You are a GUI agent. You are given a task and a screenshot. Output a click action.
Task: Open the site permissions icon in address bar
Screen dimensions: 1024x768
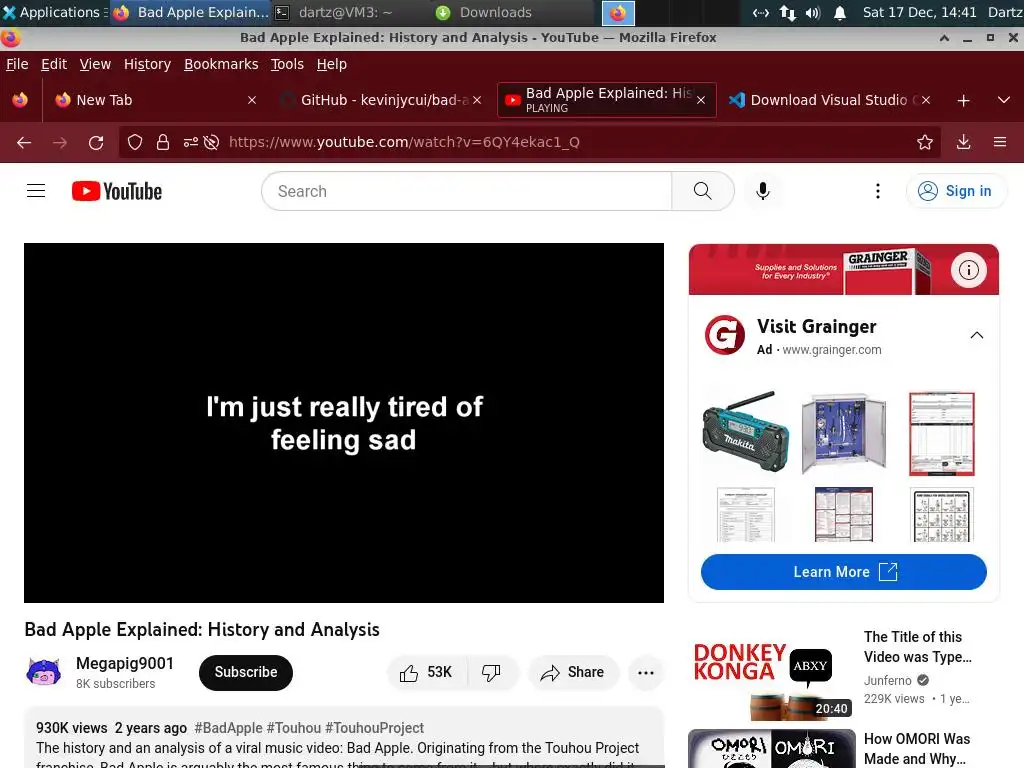click(x=191, y=142)
